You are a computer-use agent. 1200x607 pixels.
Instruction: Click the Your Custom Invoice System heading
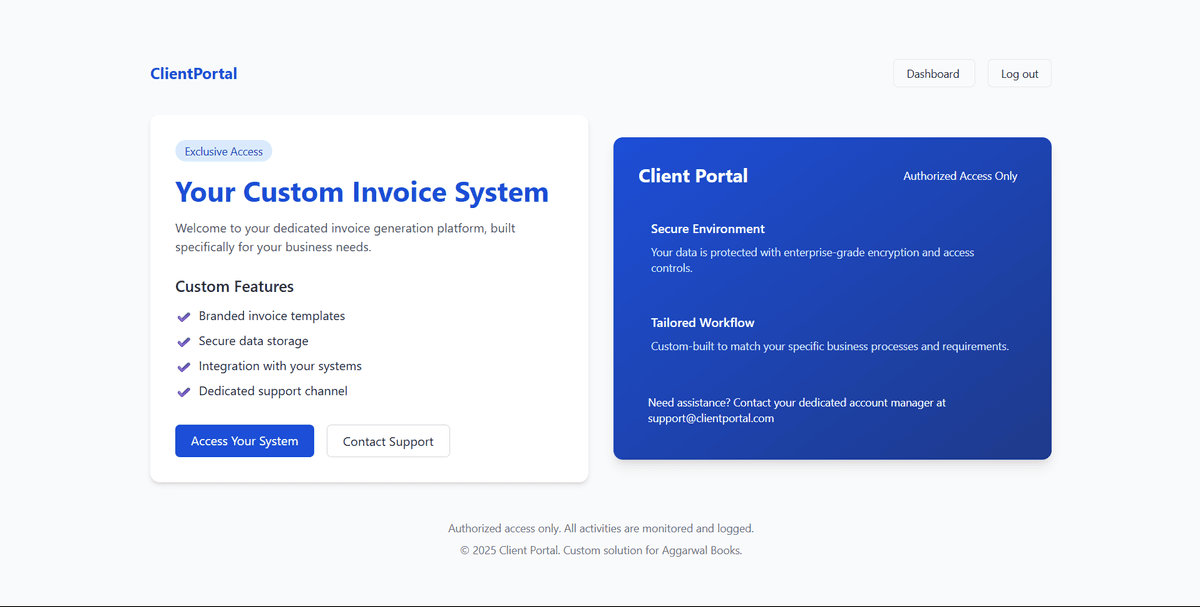click(362, 192)
